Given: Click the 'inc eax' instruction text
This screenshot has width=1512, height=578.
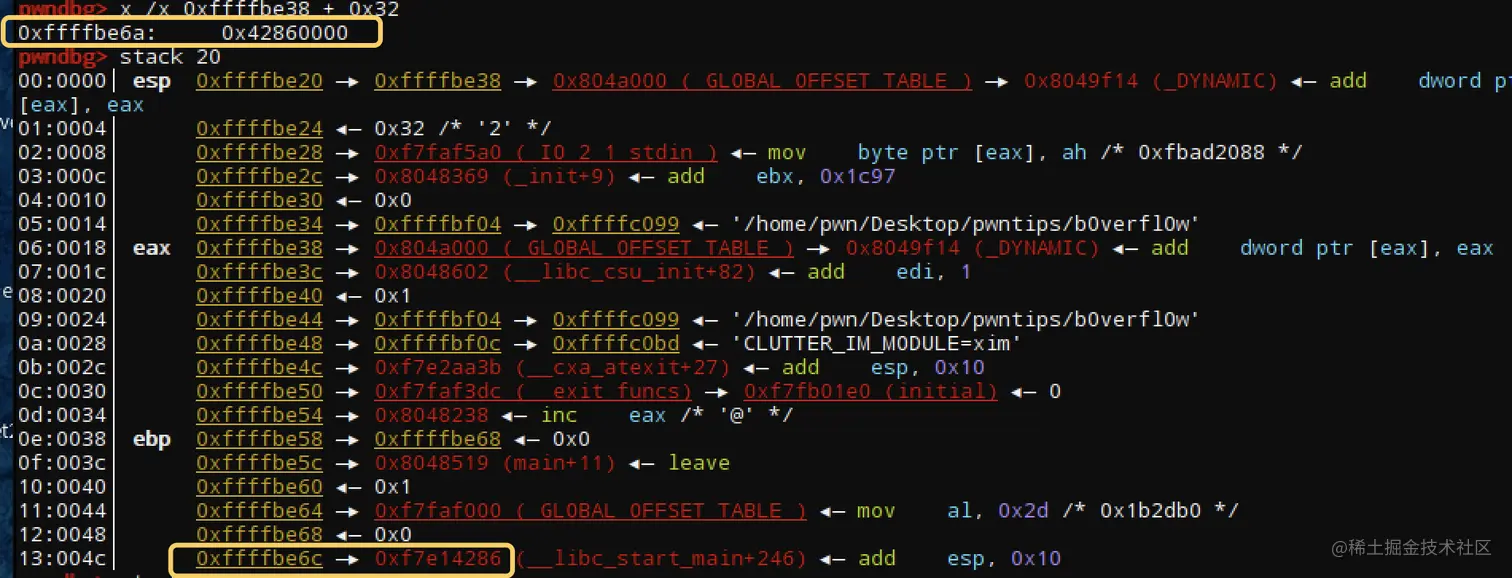Looking at the screenshot, I should [603, 415].
